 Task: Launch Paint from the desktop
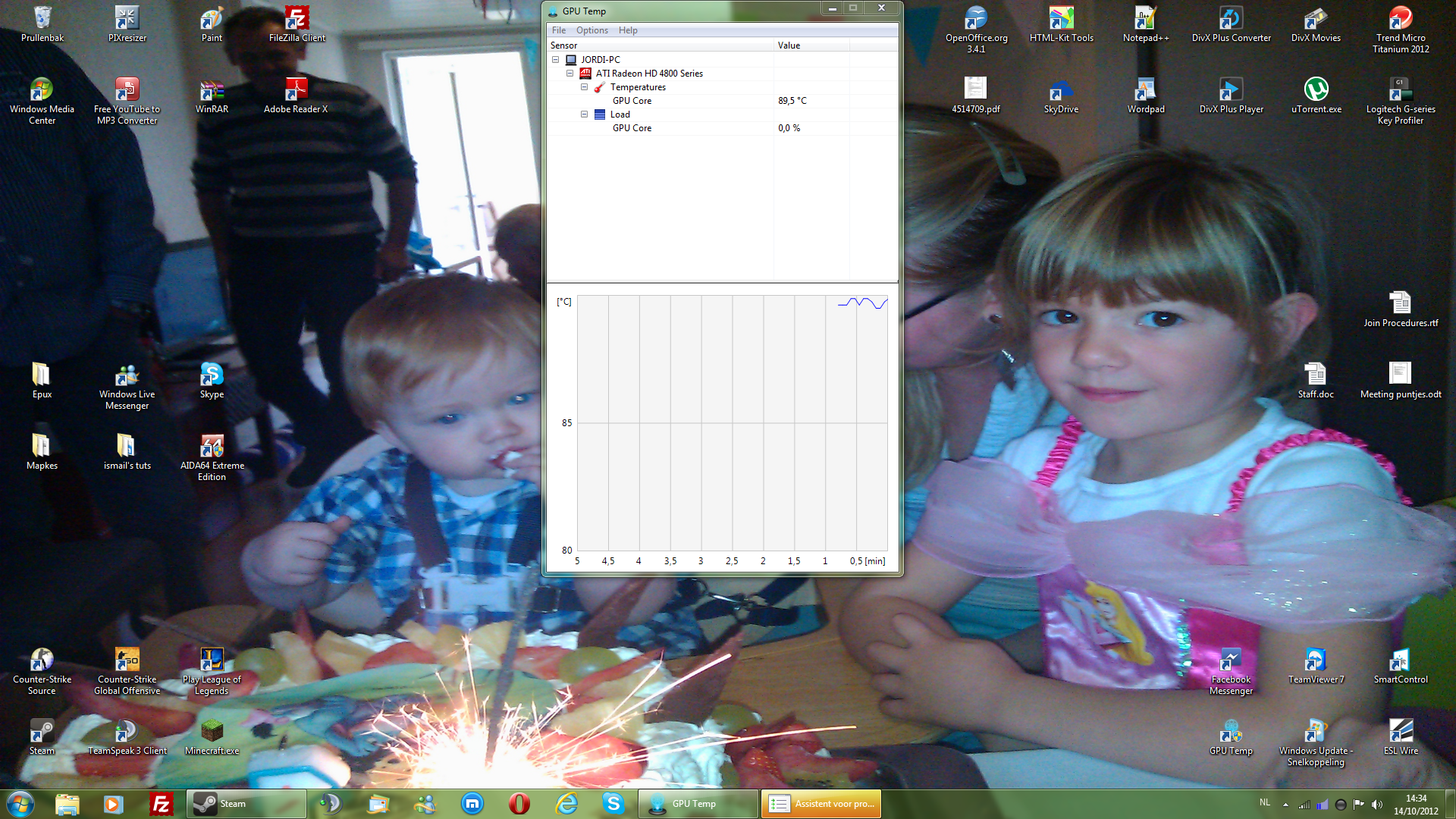tap(212, 24)
